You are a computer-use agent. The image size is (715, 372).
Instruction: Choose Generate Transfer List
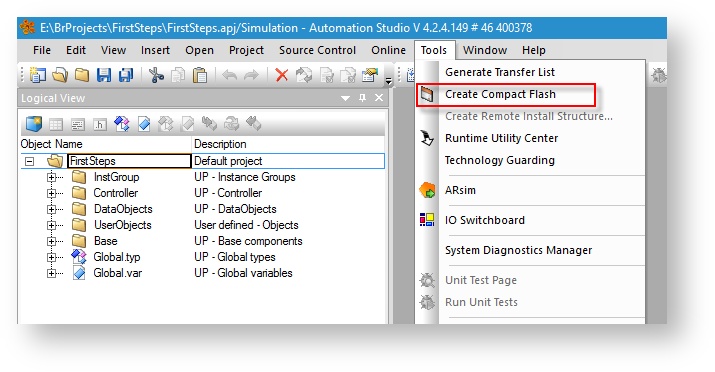click(x=500, y=72)
